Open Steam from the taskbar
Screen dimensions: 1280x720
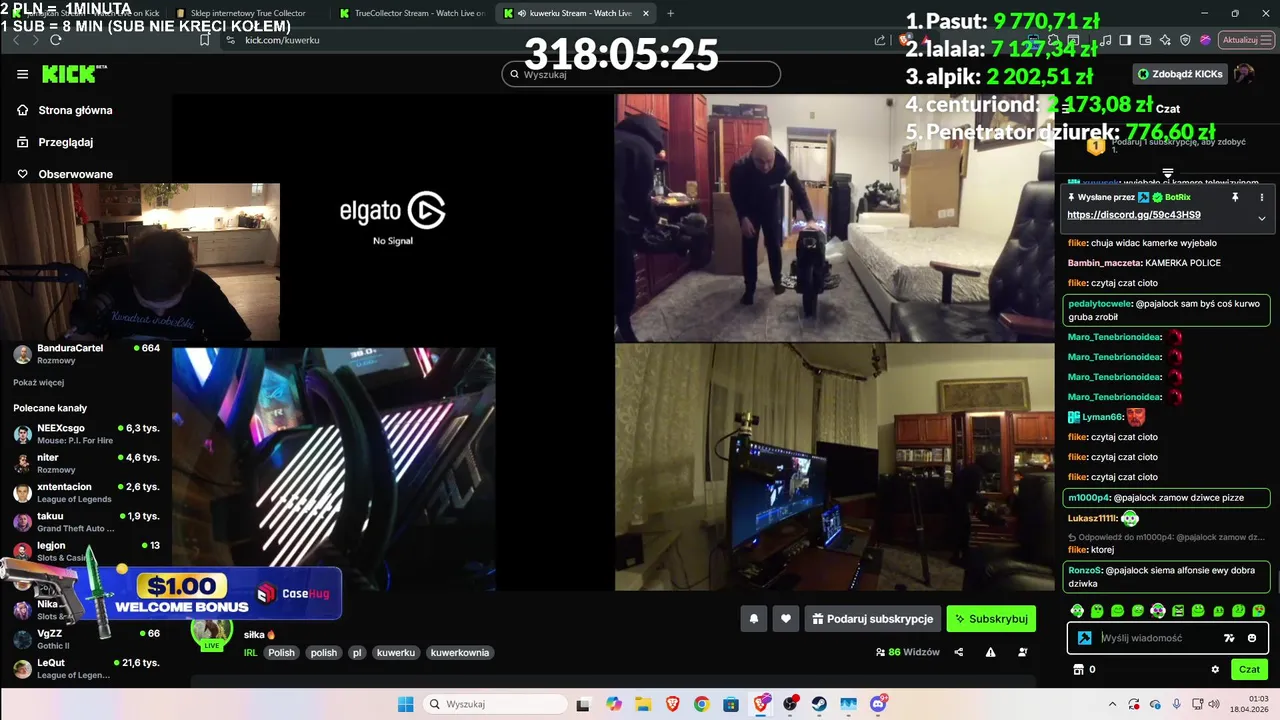point(819,704)
